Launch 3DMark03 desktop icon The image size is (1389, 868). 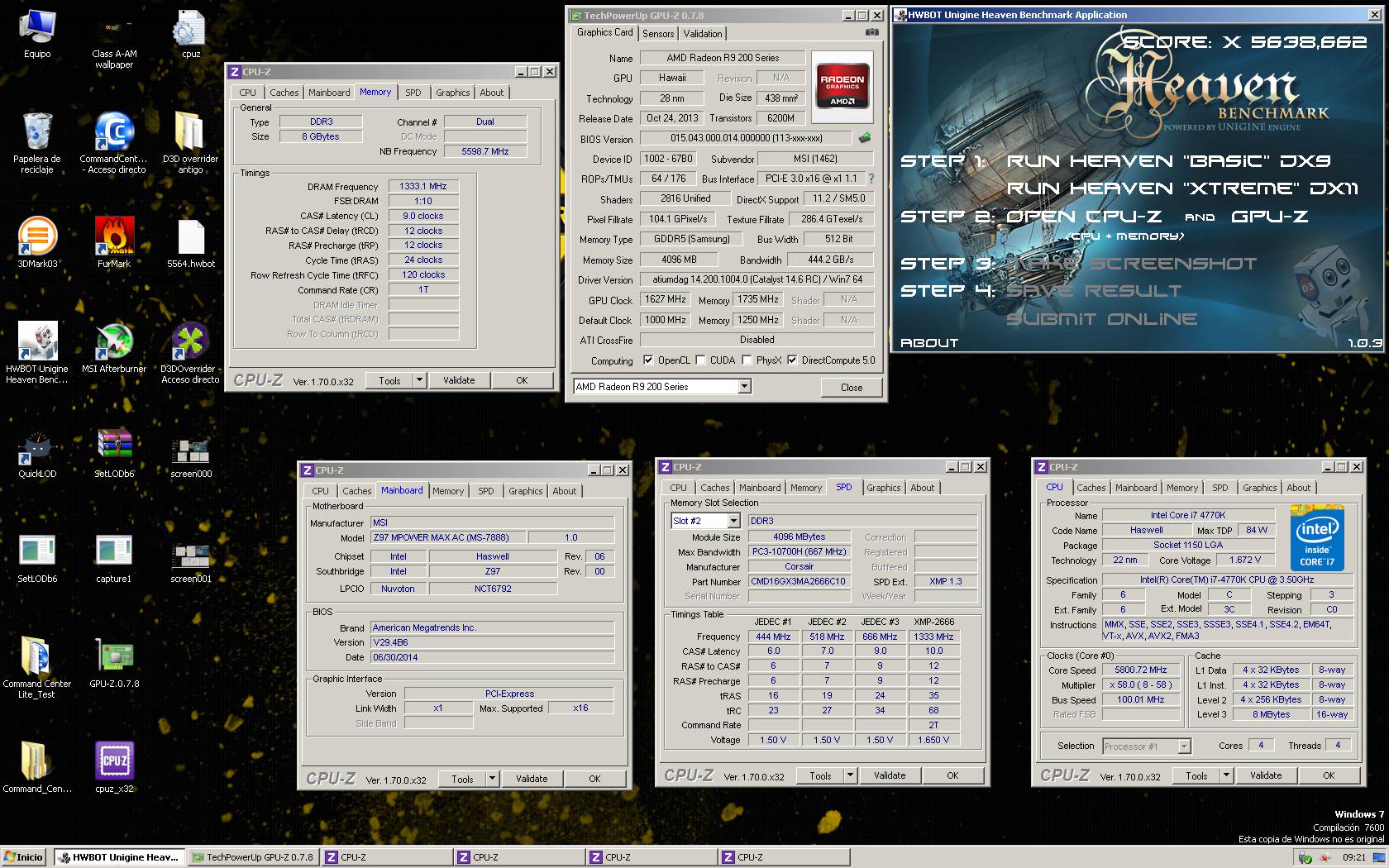[x=37, y=242]
